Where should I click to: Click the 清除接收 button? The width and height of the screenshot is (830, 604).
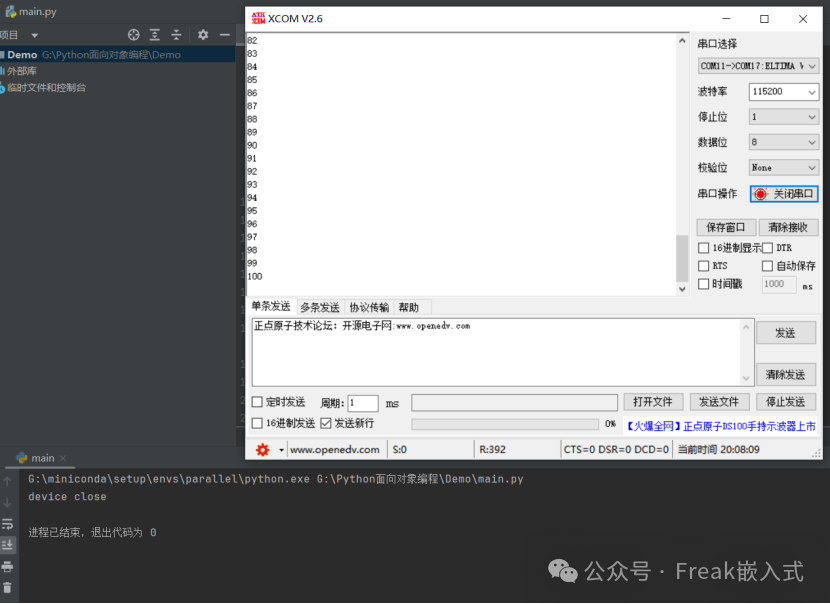tap(788, 227)
